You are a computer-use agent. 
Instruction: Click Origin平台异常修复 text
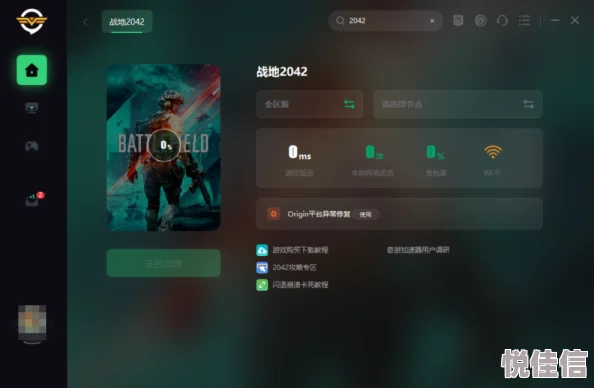[319, 214]
